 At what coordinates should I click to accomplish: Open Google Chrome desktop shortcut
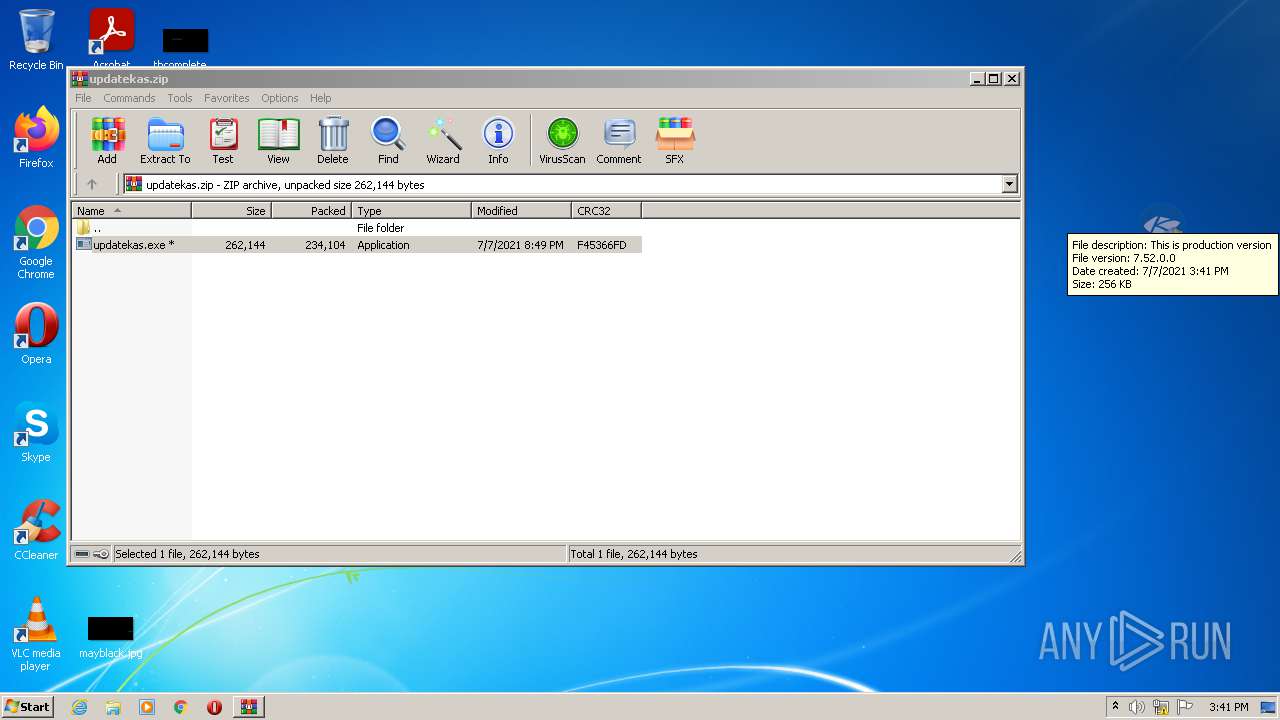pyautogui.click(x=36, y=242)
